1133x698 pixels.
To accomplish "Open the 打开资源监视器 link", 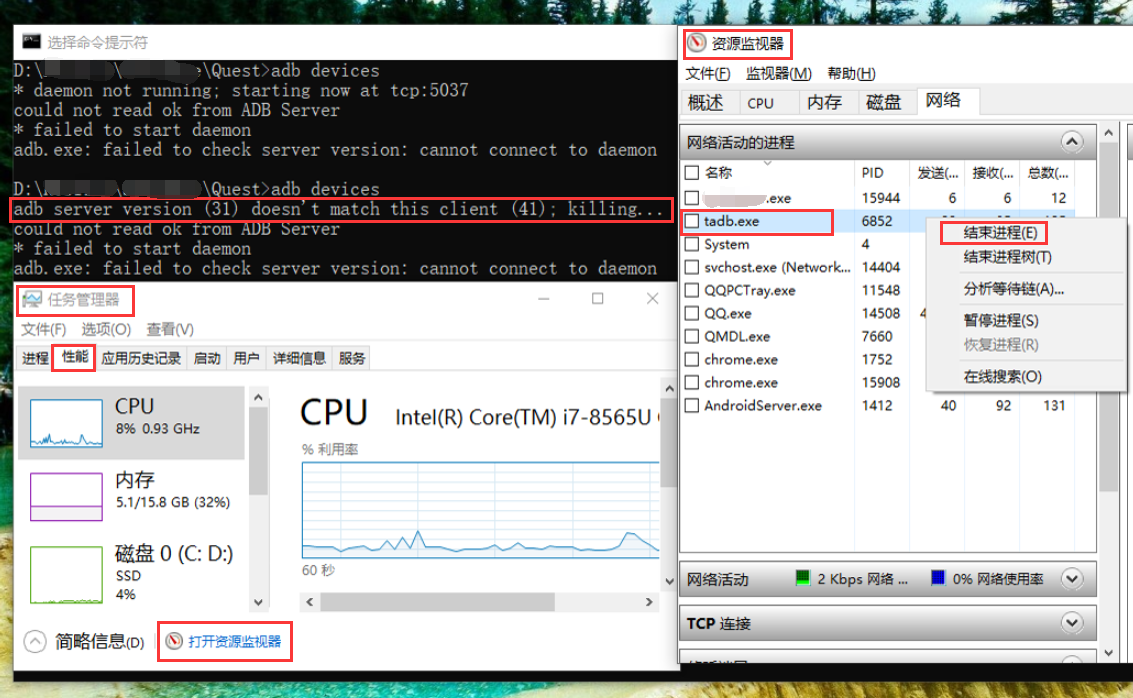I will tap(234, 641).
